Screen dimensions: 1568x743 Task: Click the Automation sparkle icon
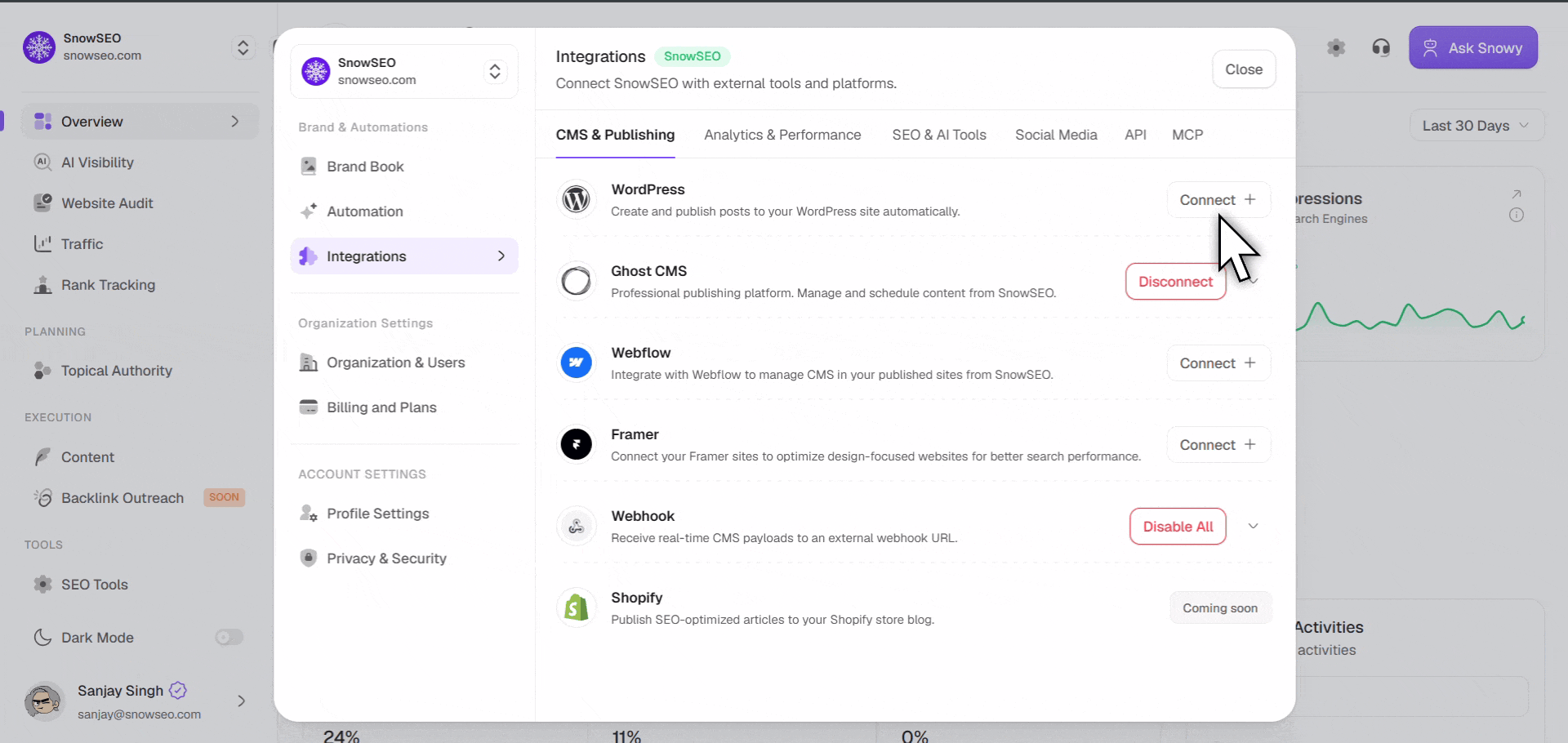coord(309,211)
